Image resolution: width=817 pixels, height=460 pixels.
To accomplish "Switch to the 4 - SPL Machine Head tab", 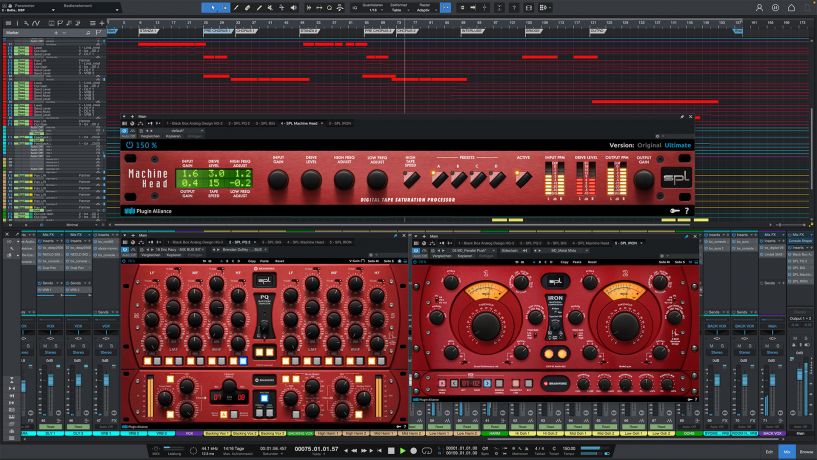I will (300, 123).
